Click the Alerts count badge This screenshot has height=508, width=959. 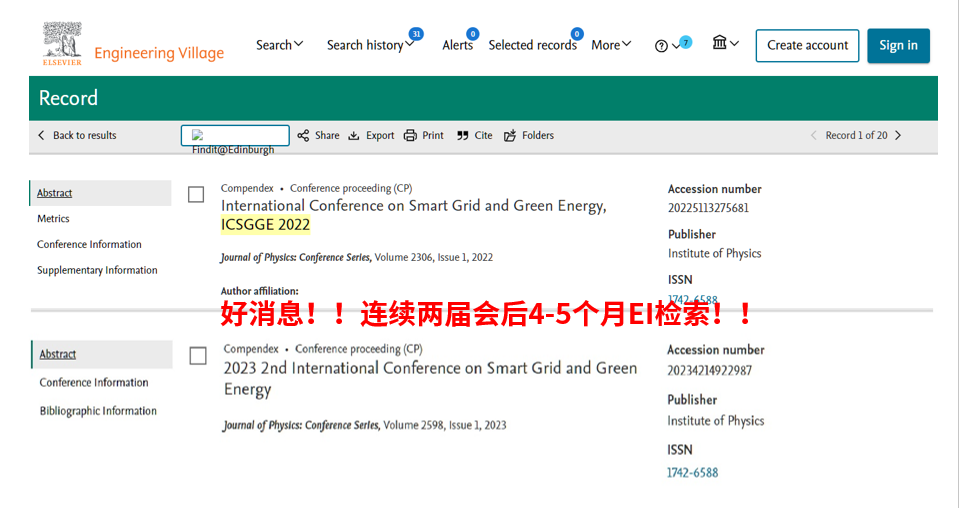(x=473, y=34)
